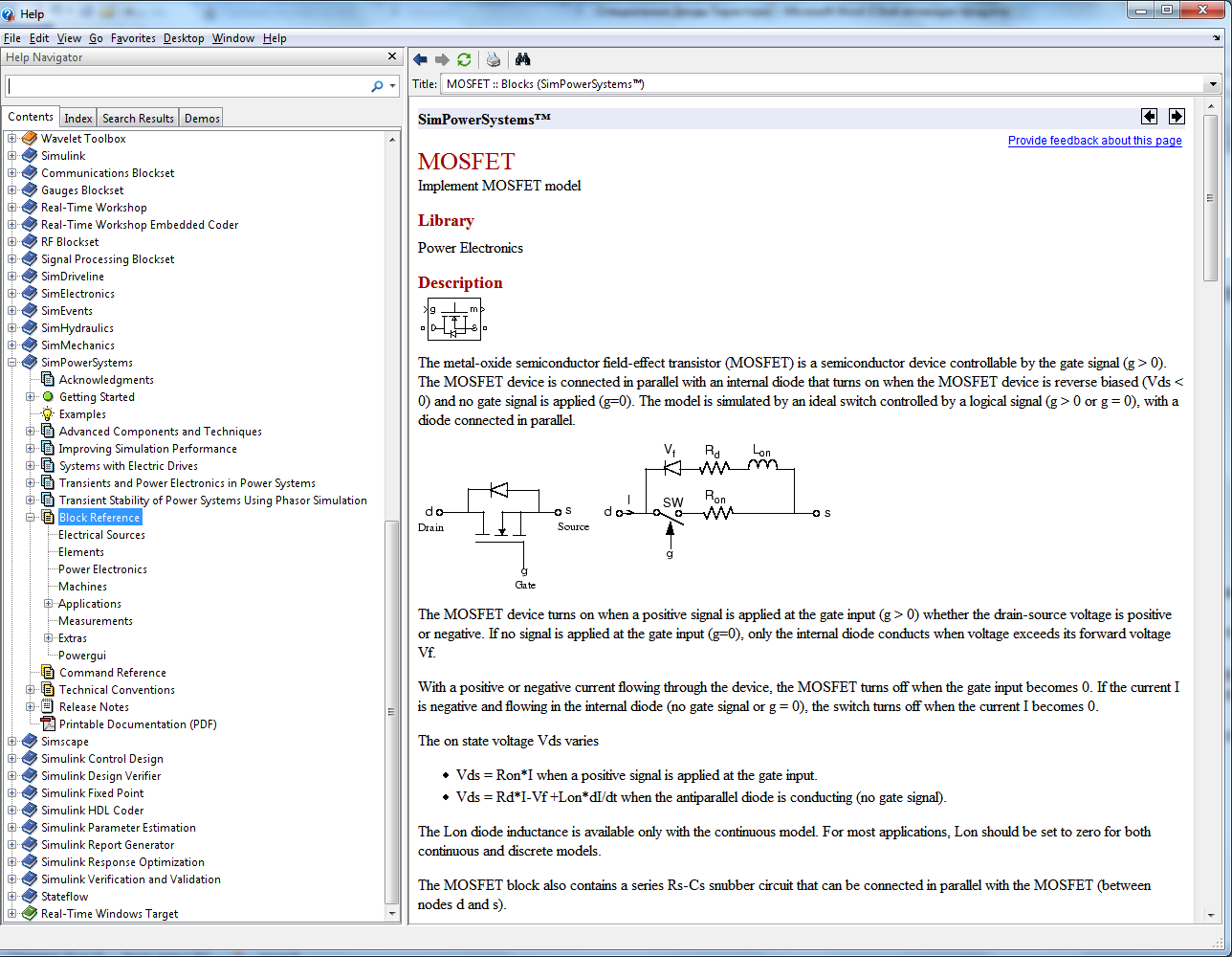Open the File menu
The height and width of the screenshot is (957, 1232).
tap(12, 38)
